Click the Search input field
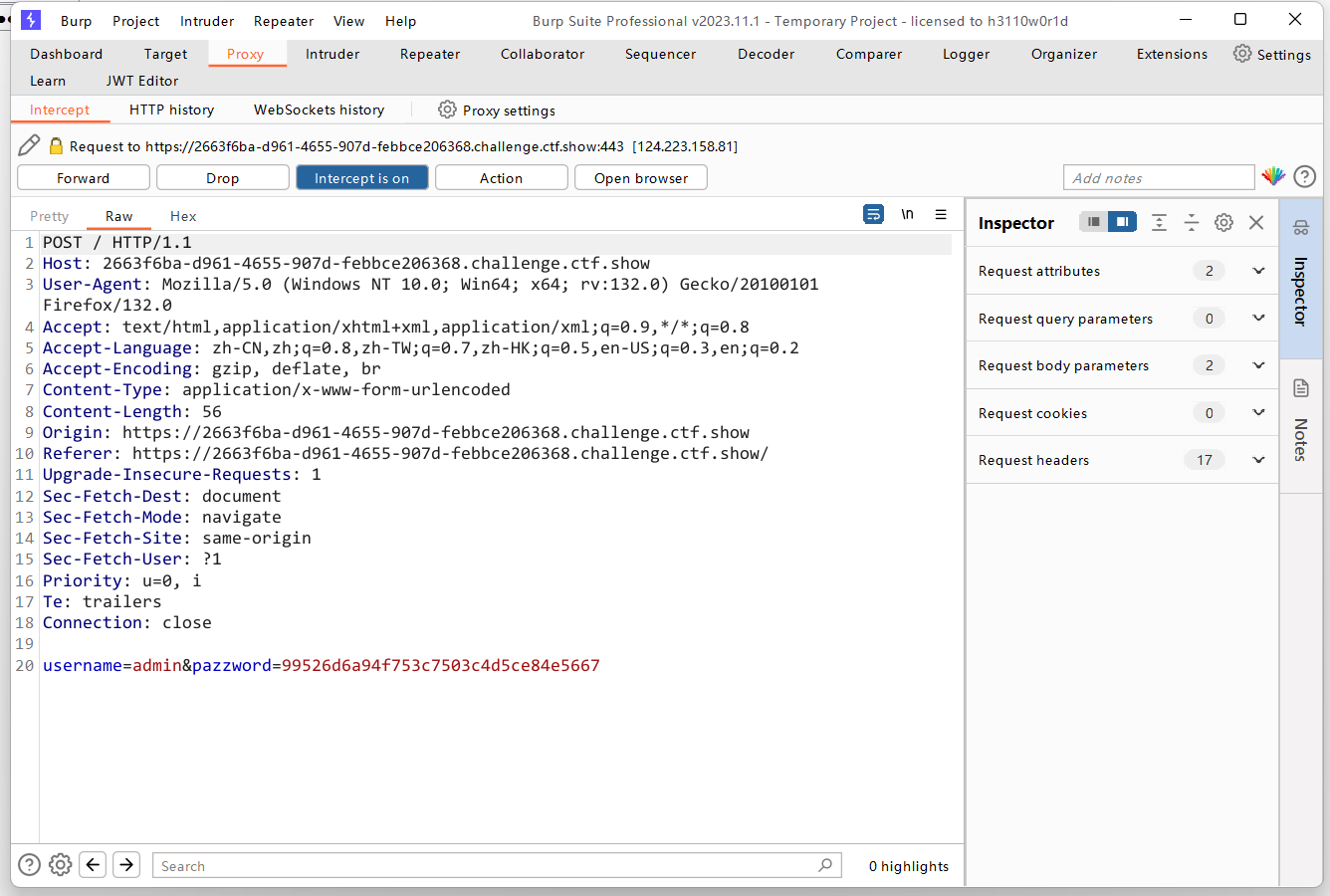The width and height of the screenshot is (1330, 896). pos(496,865)
